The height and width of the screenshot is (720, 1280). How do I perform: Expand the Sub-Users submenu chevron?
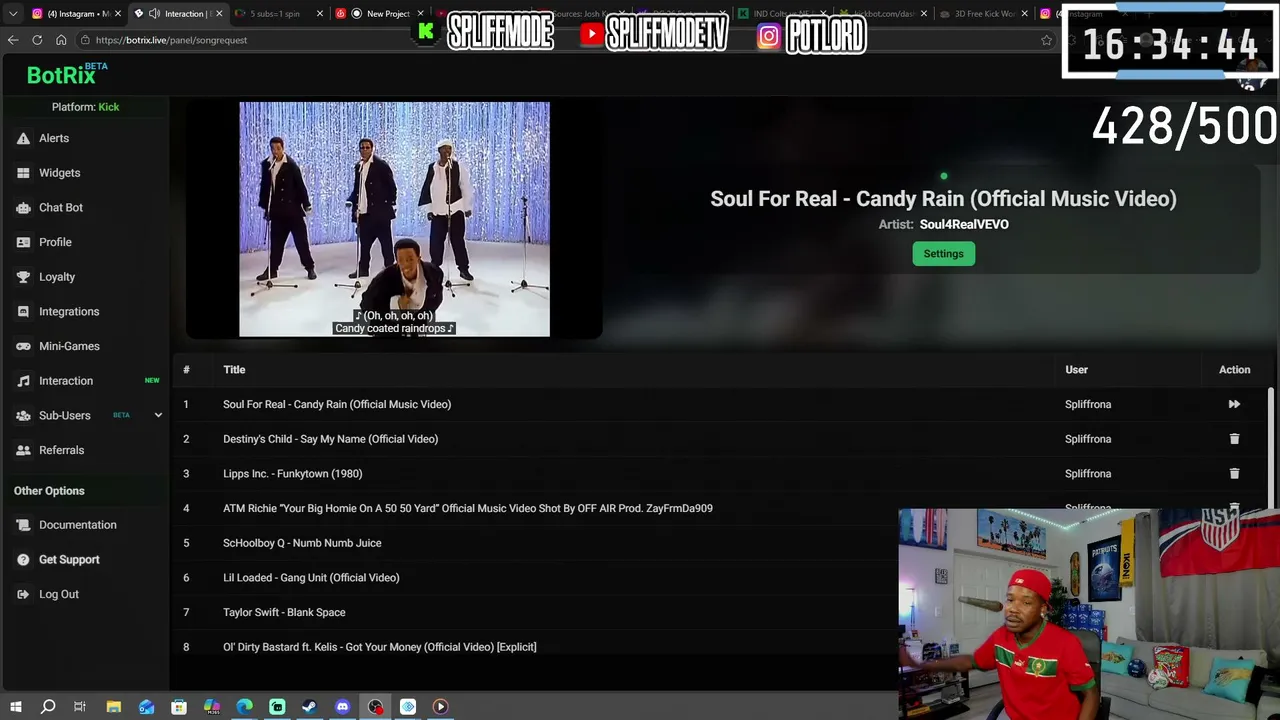[158, 415]
